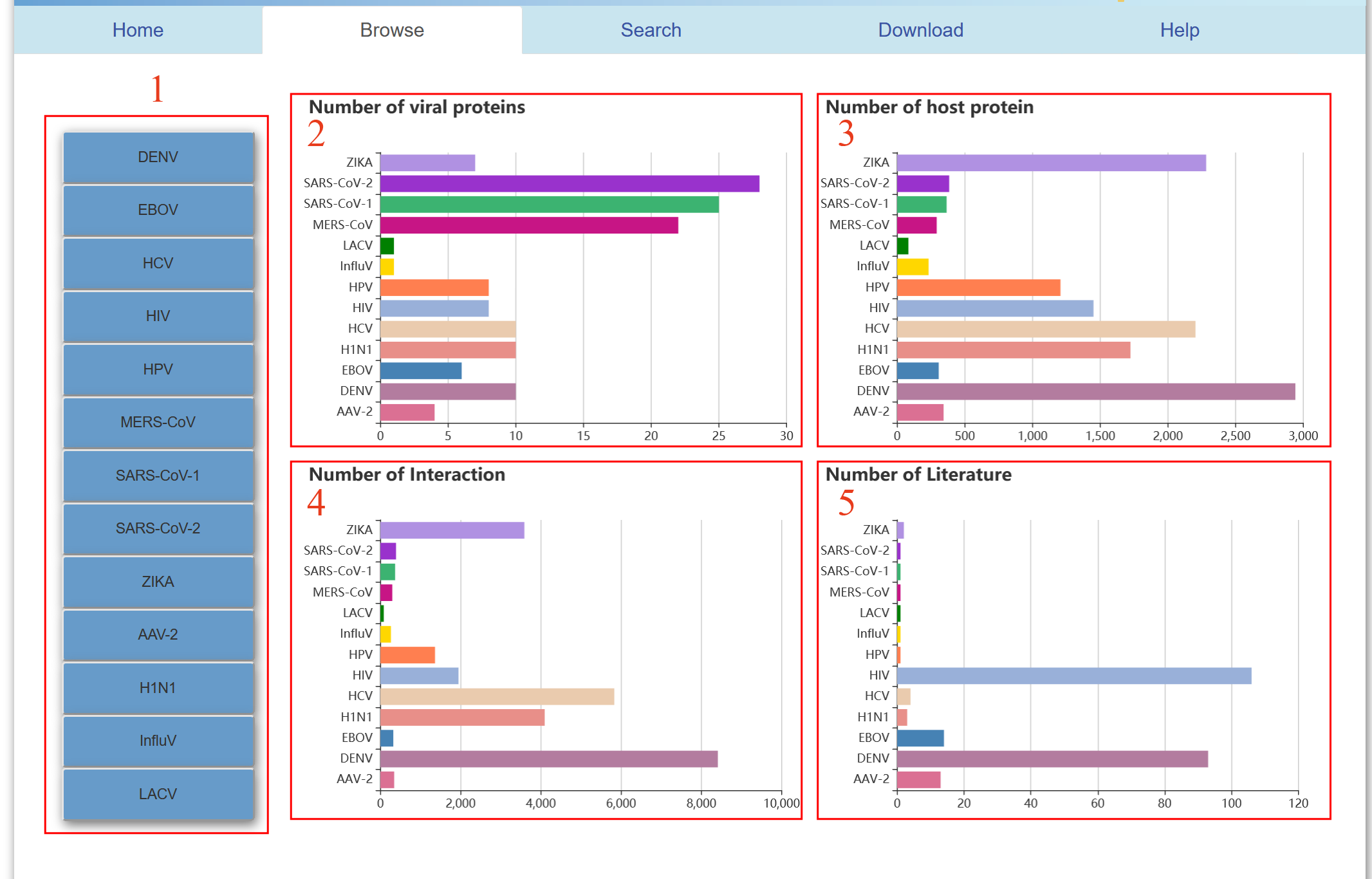Open the Home tab
The image size is (1372, 879).
pyautogui.click(x=138, y=30)
